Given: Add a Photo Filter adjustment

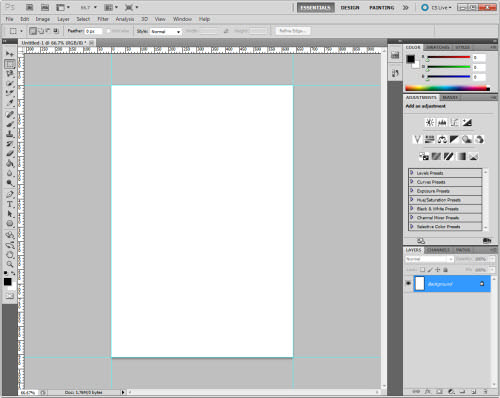Looking at the screenshot, I should point(467,139).
